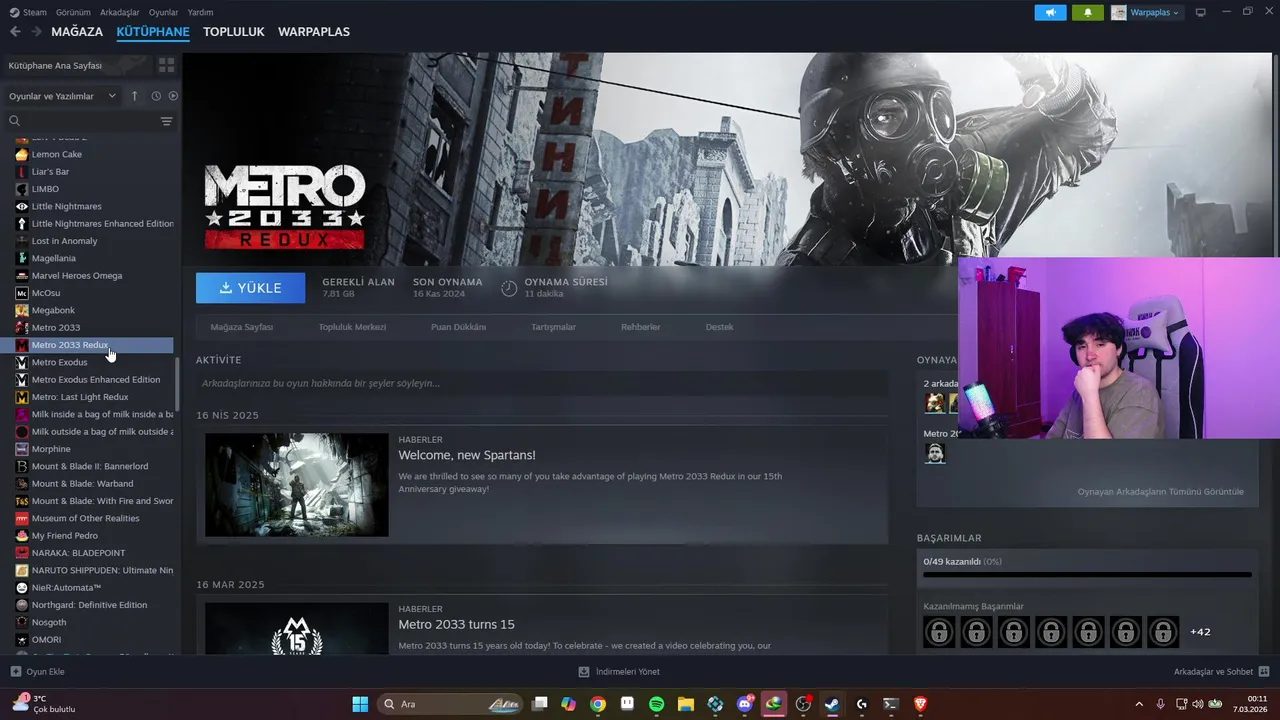Open the Friends and Chat icon
Viewport: 1280px width, 720px height.
pyautogui.click(x=1264, y=672)
